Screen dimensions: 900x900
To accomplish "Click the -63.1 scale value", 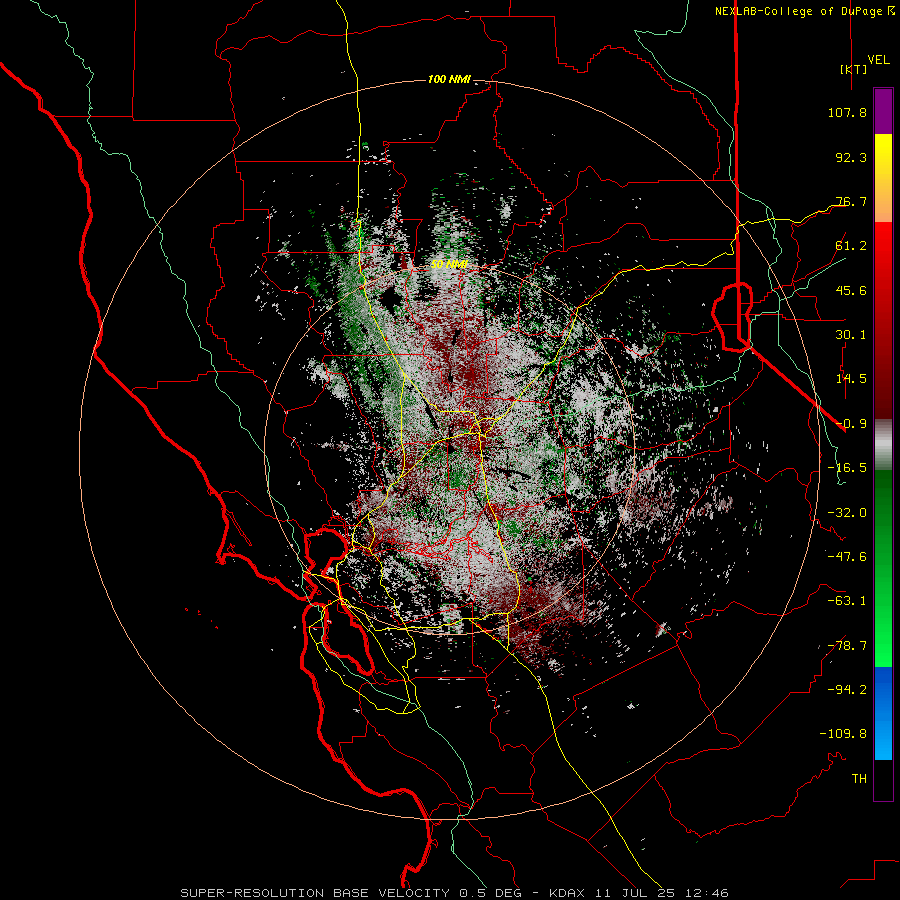I will tap(847, 601).
